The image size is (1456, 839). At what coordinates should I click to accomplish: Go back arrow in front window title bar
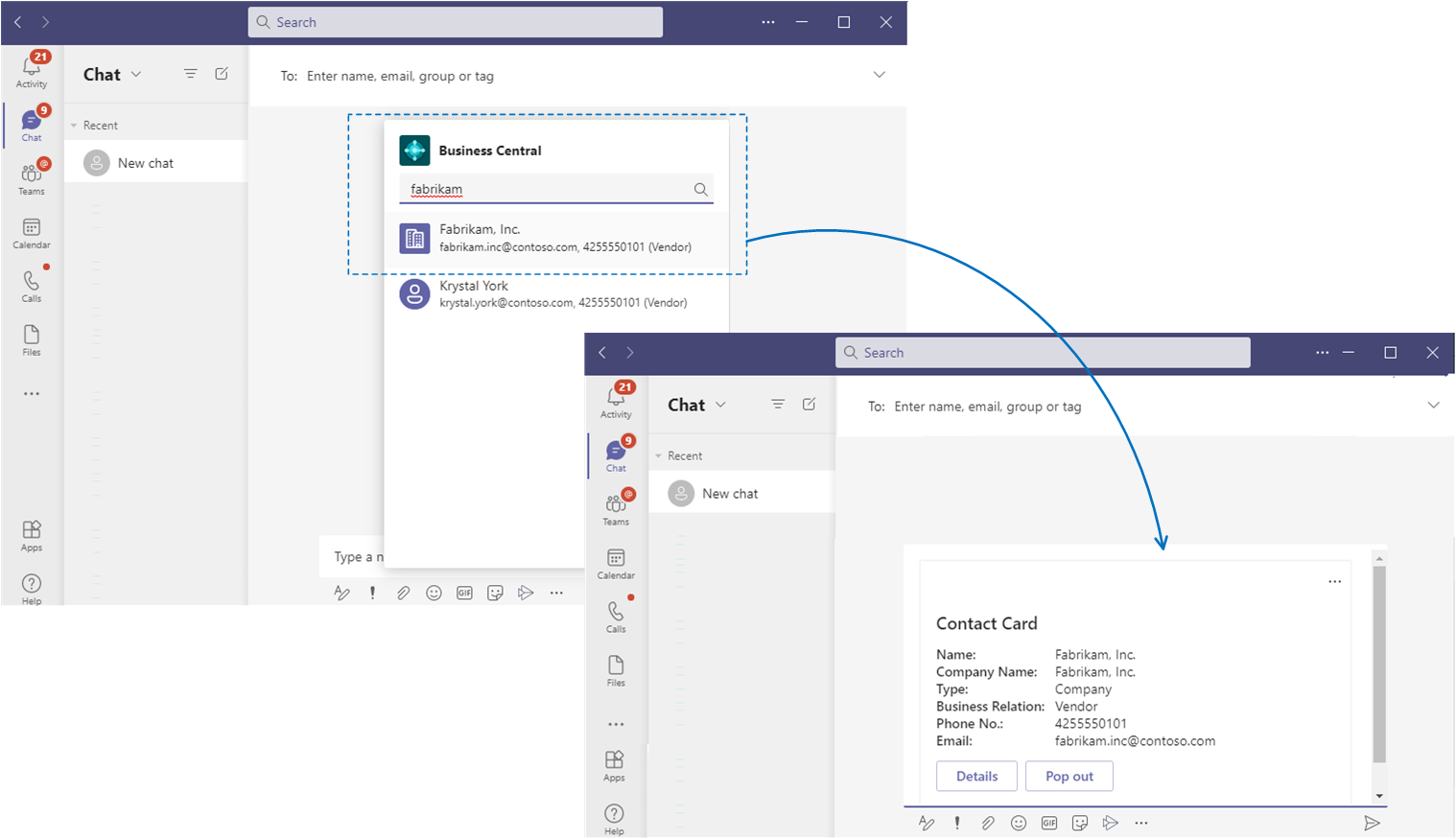602,353
